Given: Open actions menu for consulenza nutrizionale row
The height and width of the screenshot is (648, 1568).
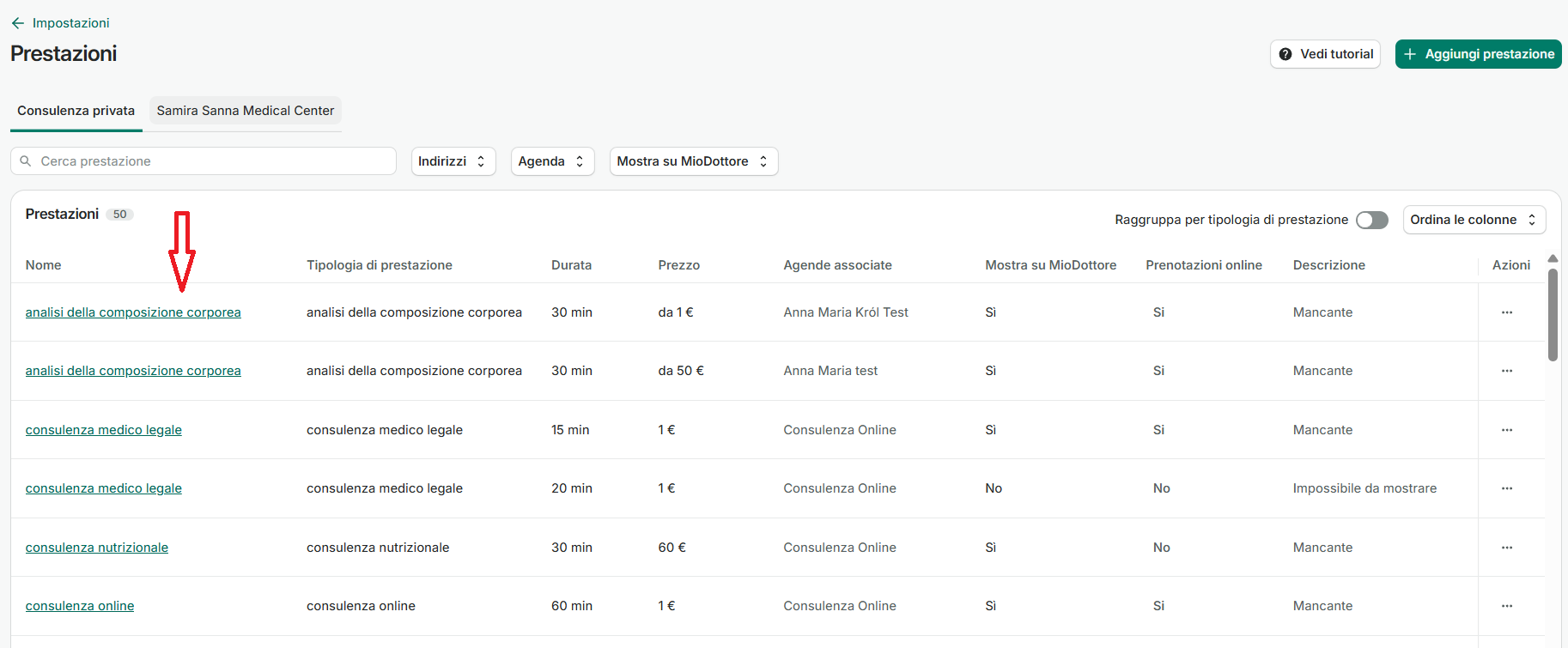Looking at the screenshot, I should click(x=1507, y=548).
